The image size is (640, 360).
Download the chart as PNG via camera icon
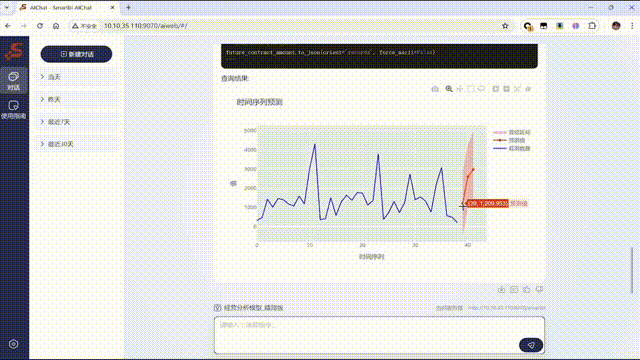pyautogui.click(x=435, y=89)
